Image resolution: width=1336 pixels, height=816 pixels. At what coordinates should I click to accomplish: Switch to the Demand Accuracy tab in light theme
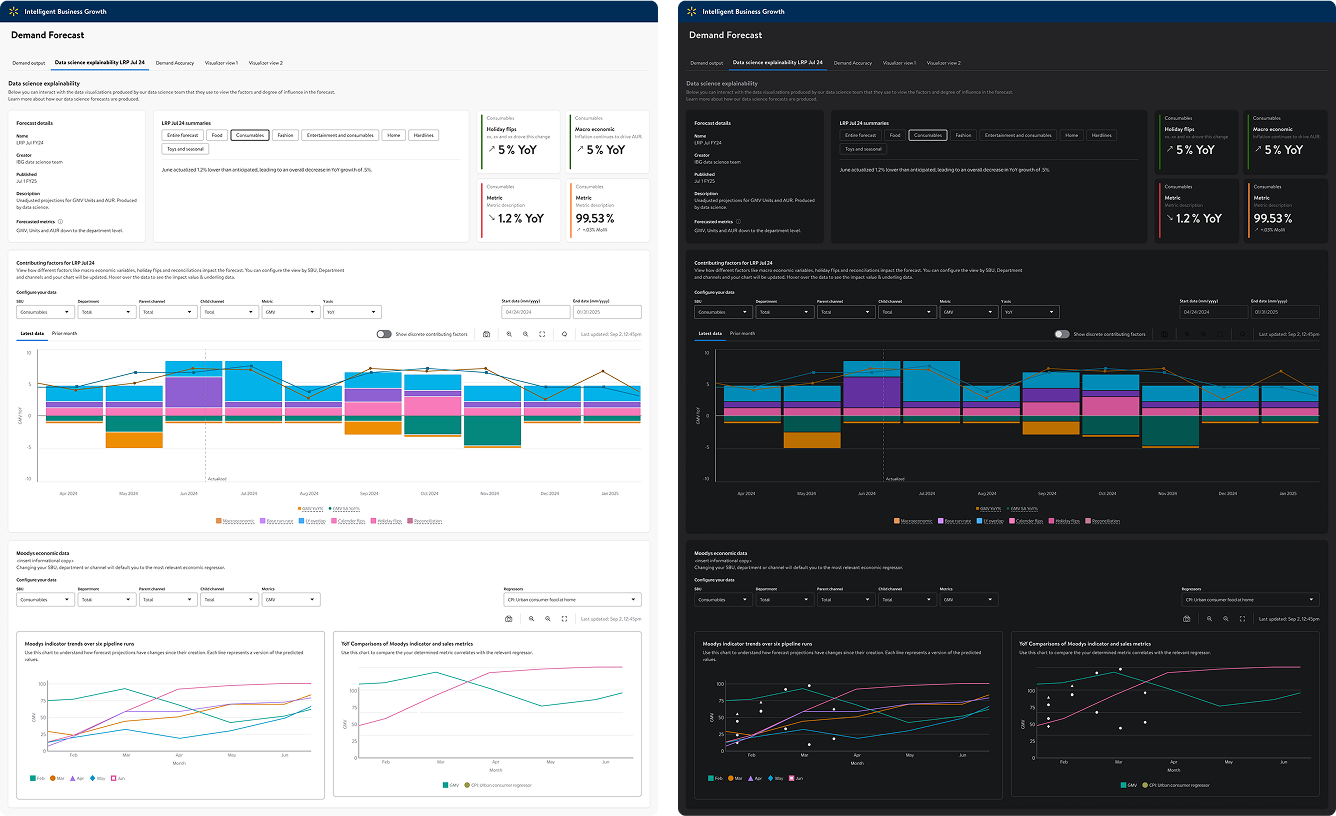[175, 63]
